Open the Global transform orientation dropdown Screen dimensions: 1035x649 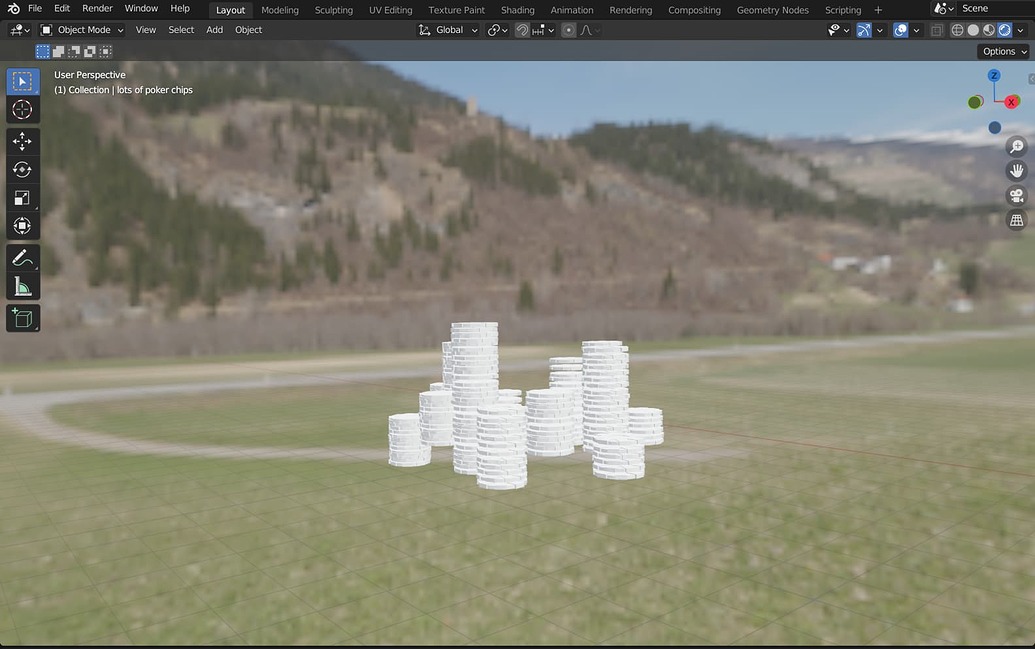click(x=448, y=30)
